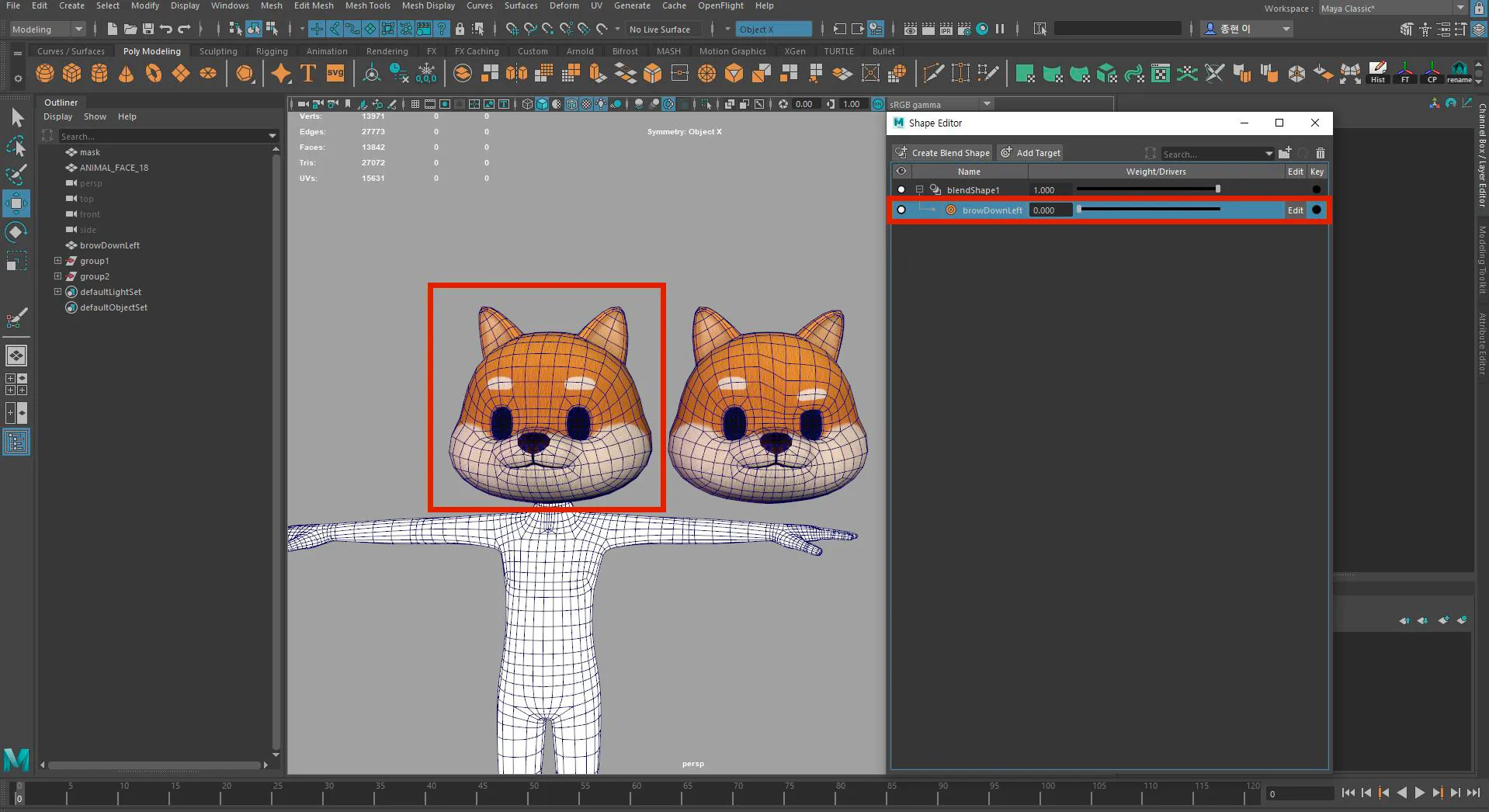
Task: Click the CP center pivot shelf icon
Action: [1432, 73]
